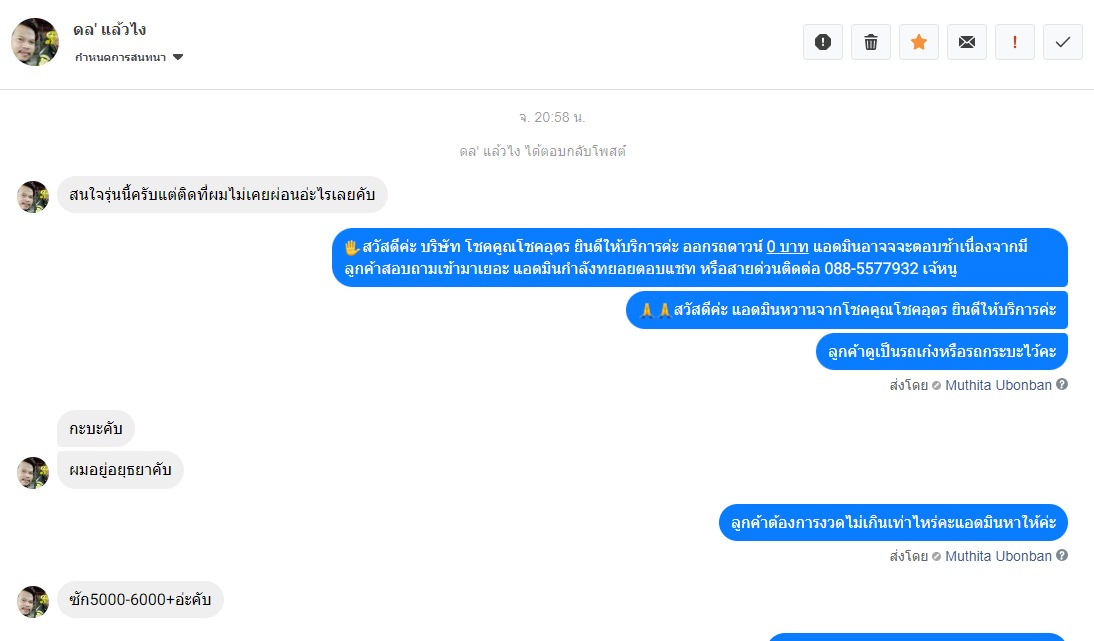Click avatar next to ผมอยู่อยุธยาคับ message
Screen dimensions: 1094x641
[x=33, y=473]
